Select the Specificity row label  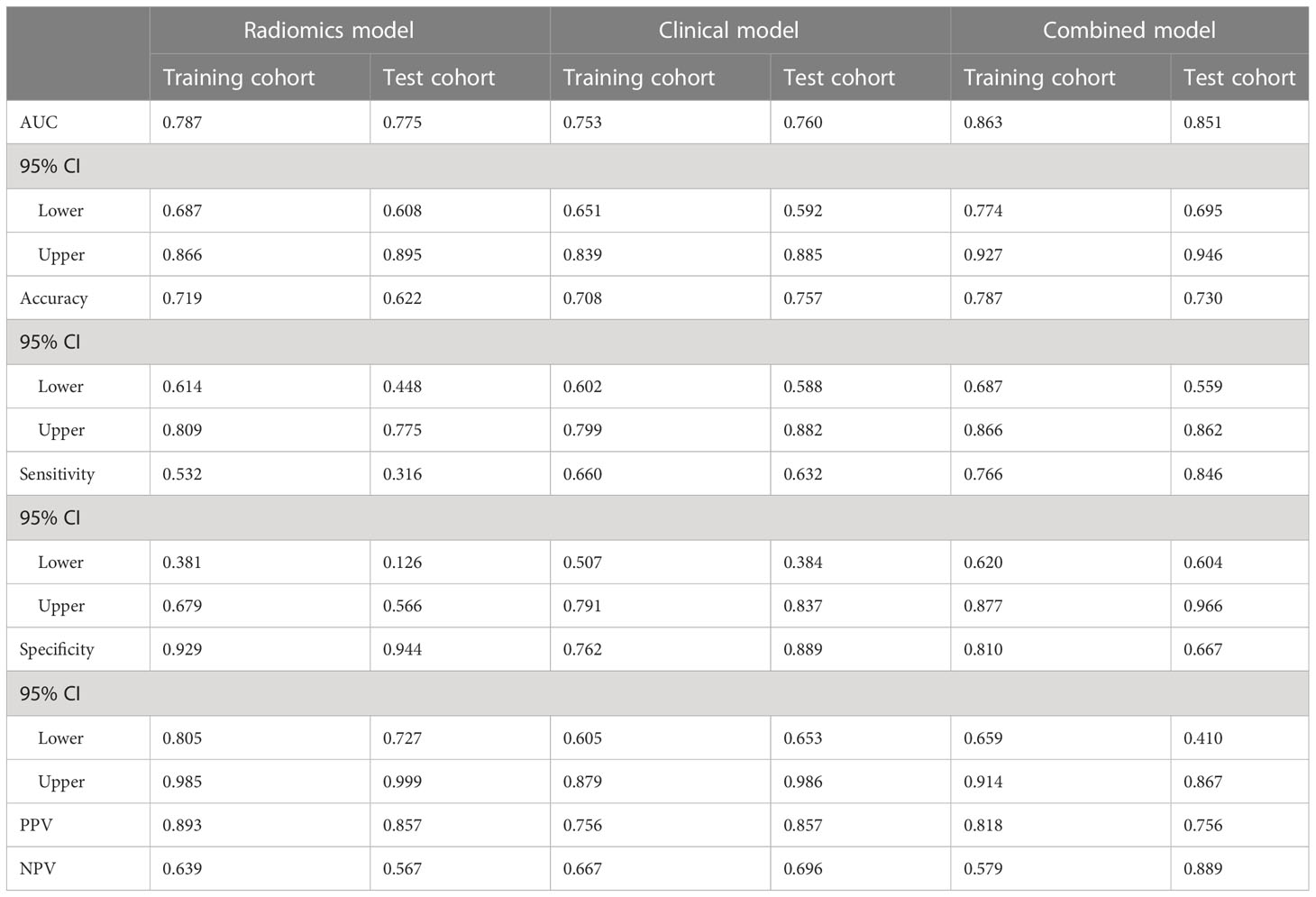coord(57,650)
